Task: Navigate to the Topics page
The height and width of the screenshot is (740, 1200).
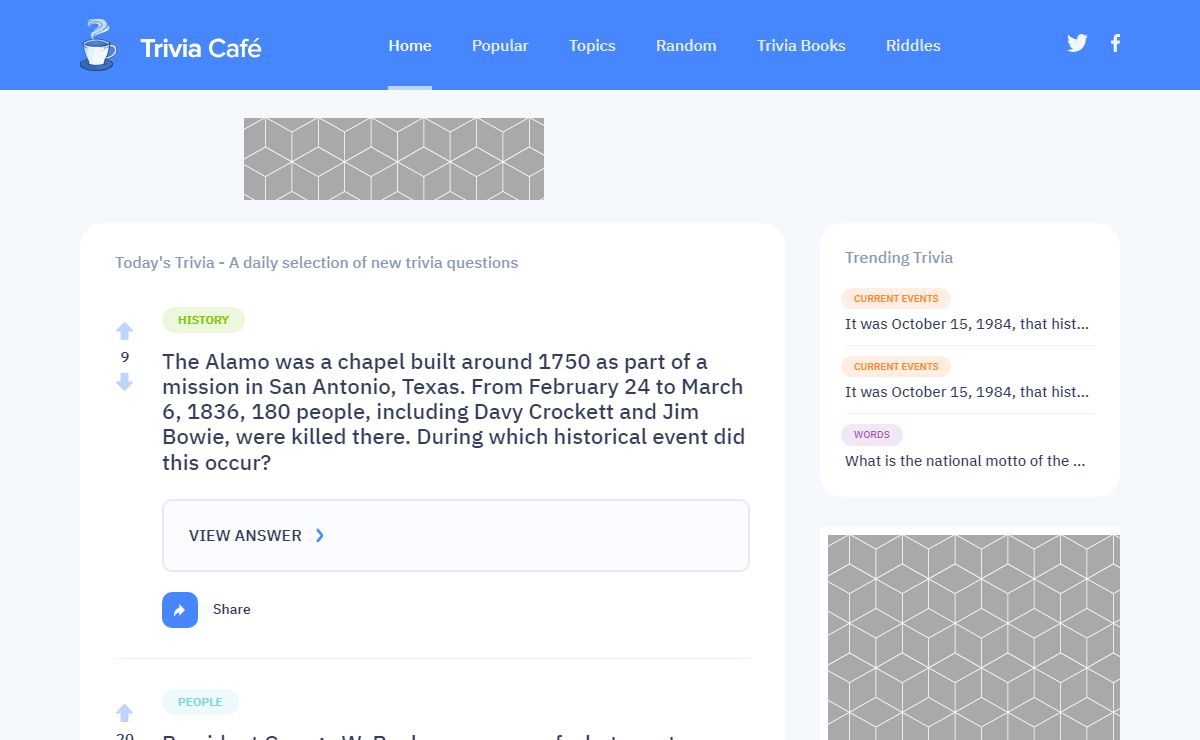Action: tap(592, 46)
